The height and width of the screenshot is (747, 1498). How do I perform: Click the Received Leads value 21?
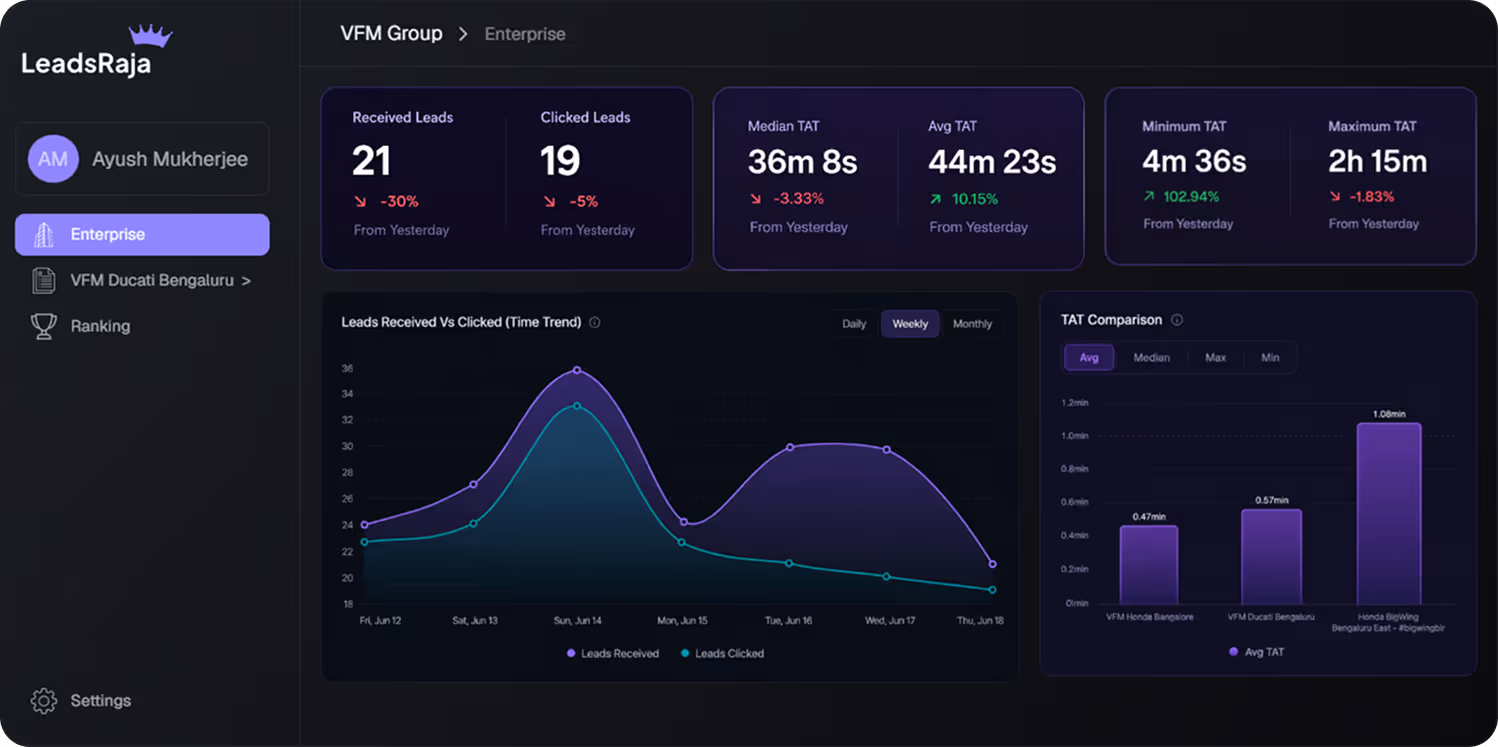click(x=371, y=162)
